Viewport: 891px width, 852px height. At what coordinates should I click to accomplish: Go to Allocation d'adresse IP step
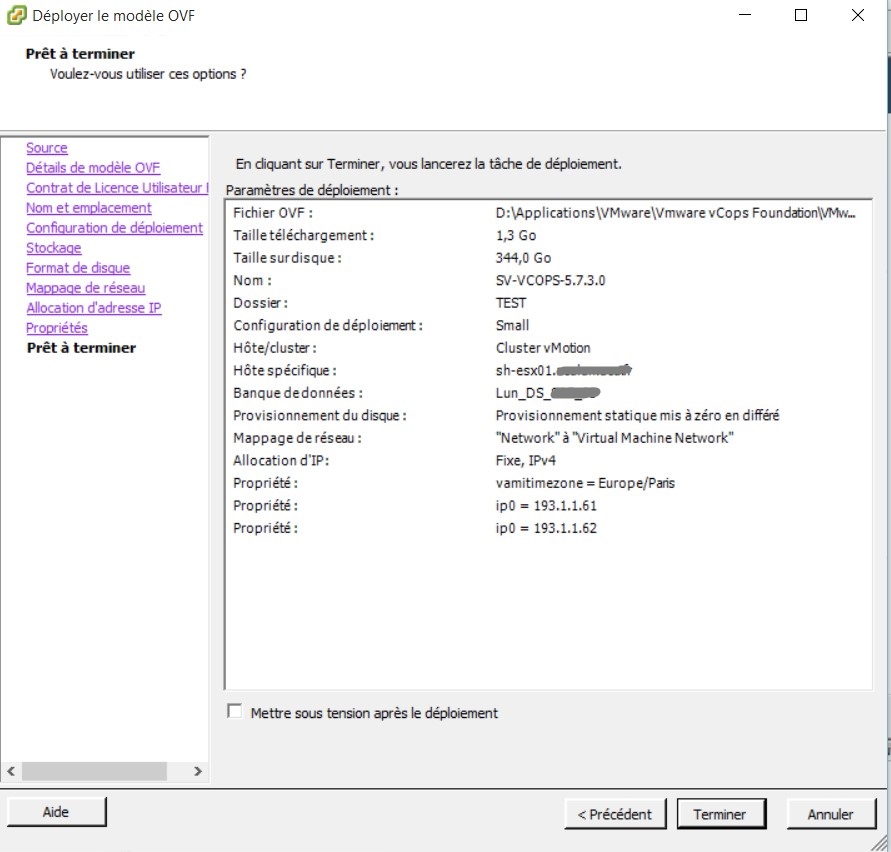coord(94,307)
